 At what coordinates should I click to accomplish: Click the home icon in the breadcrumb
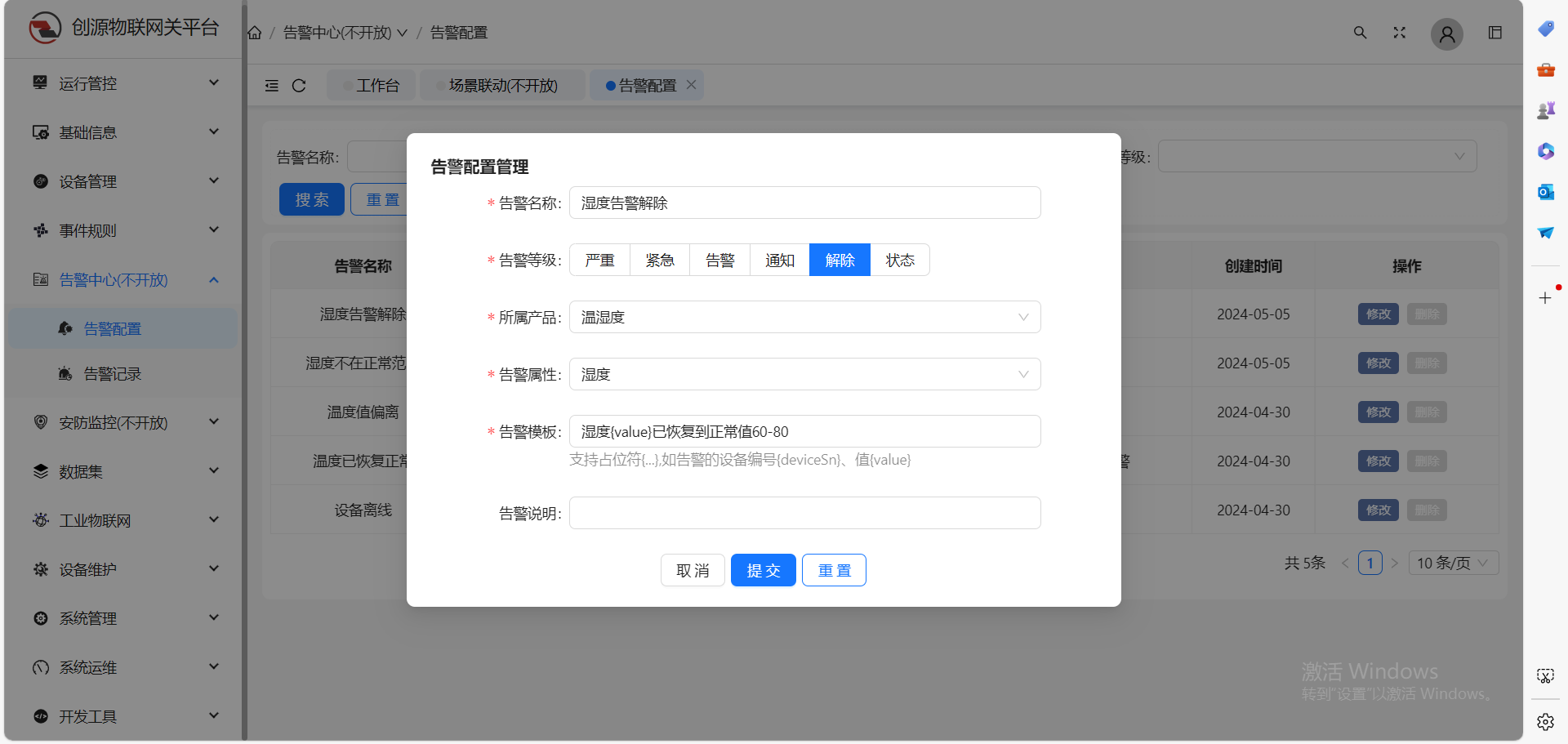pyautogui.click(x=254, y=32)
